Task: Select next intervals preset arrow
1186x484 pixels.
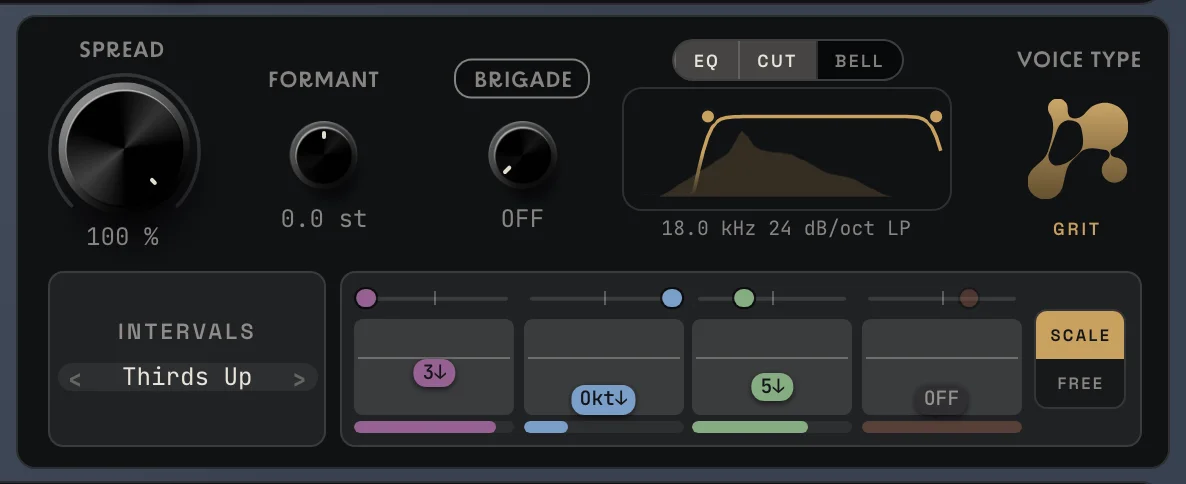Action: [299, 379]
